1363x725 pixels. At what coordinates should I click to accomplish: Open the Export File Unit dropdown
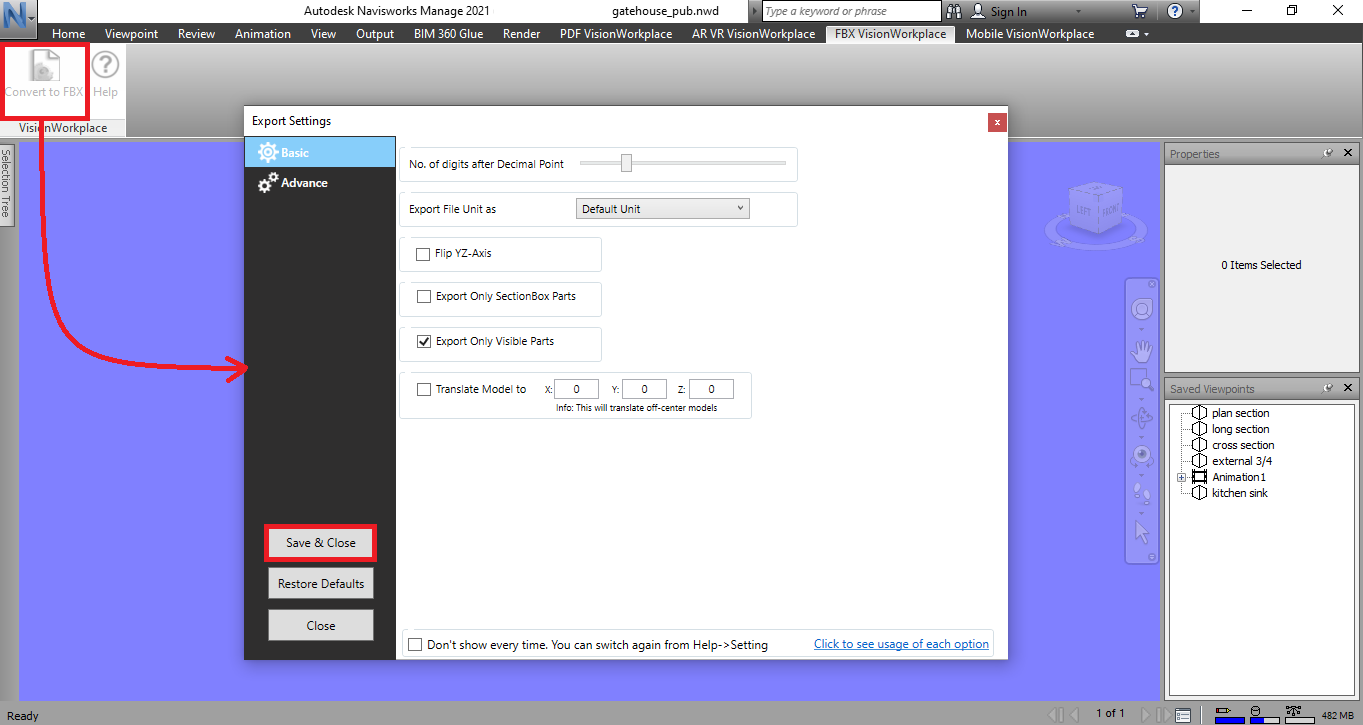[663, 209]
